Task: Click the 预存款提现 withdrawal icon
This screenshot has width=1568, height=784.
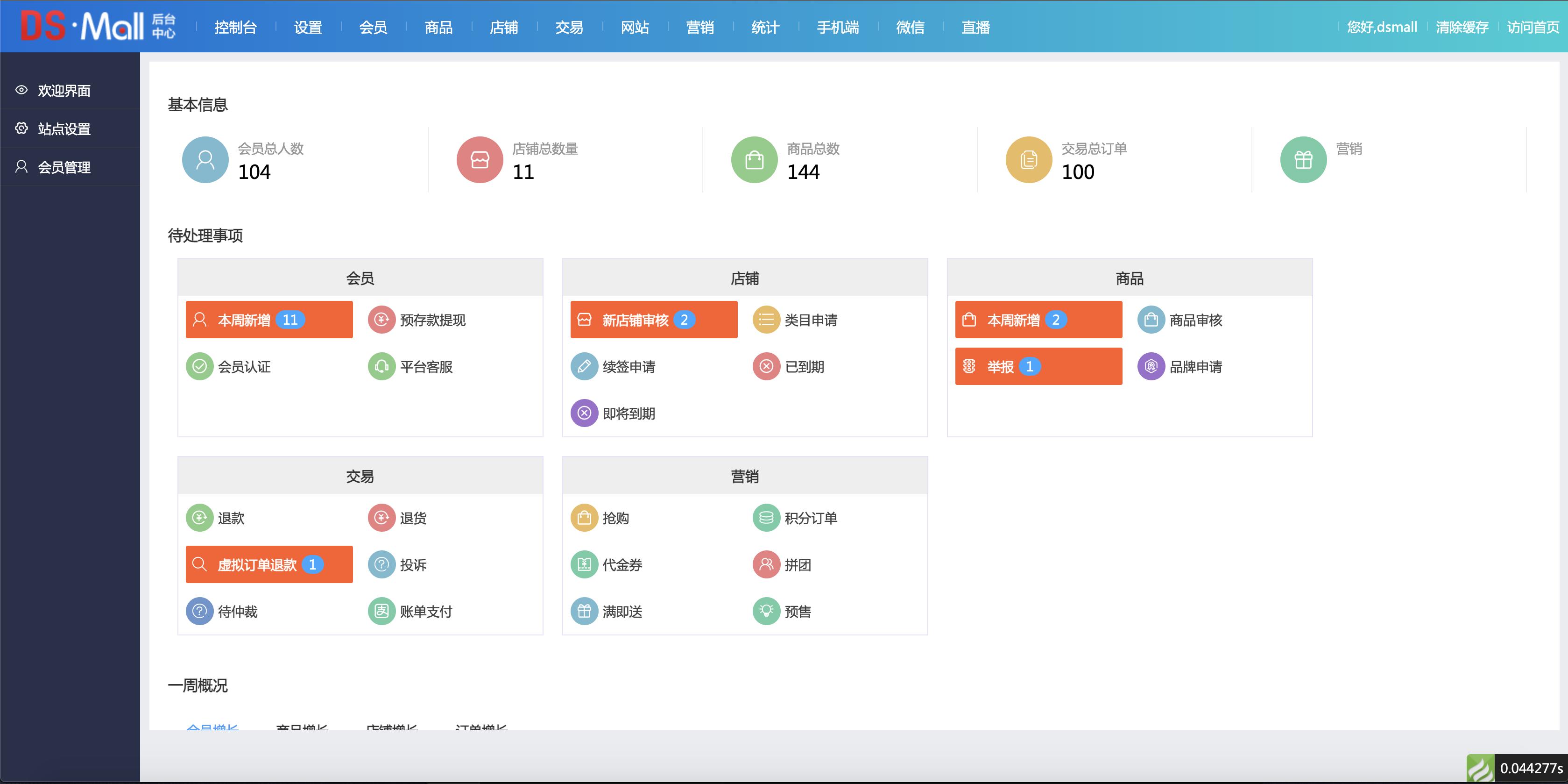Action: [x=381, y=320]
